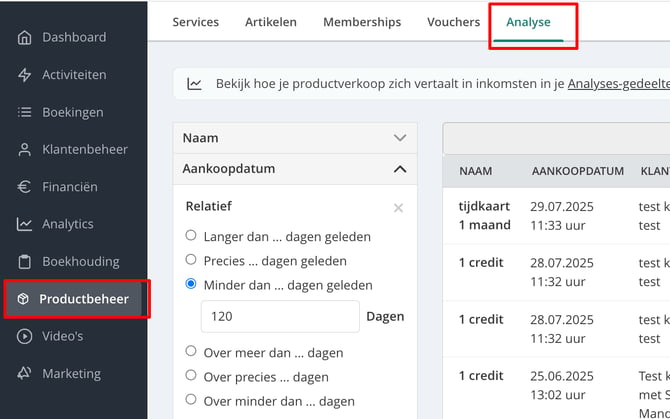Open Marketing via the megaphone icon
The width and height of the screenshot is (670, 419).
point(24,373)
